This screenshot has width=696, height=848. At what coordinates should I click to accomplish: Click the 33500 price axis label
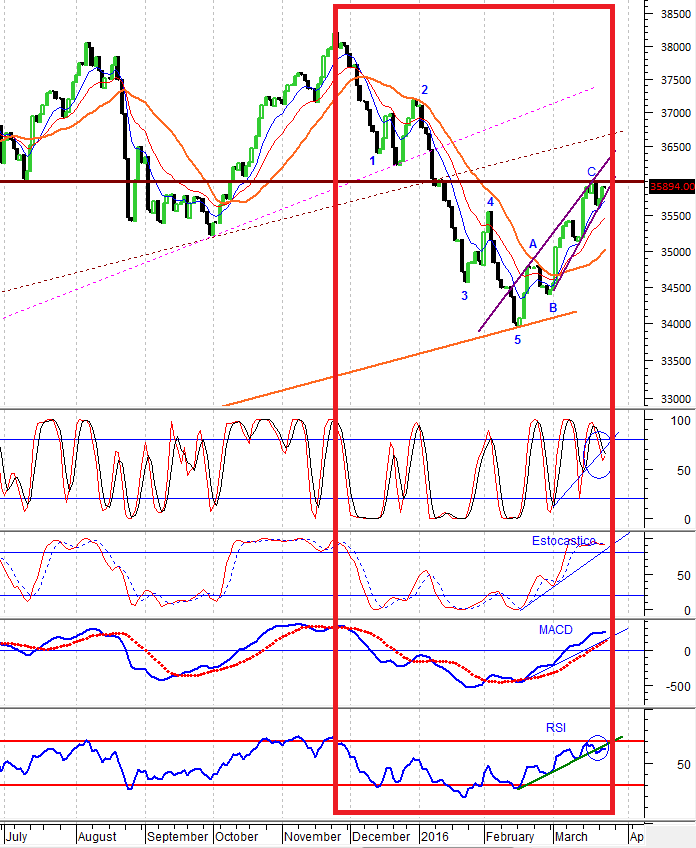point(675,361)
